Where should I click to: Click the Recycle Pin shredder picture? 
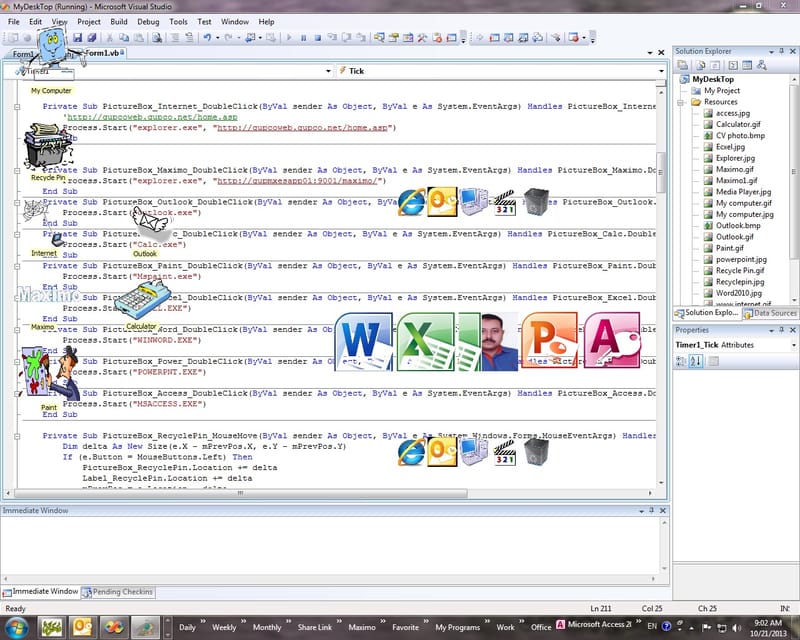(x=47, y=146)
